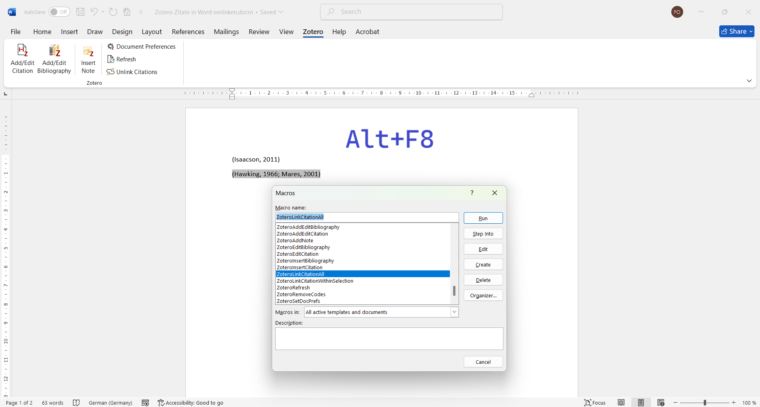760x407 pixels.
Task: Click the macro list scrollbar thumb
Action: (454, 291)
